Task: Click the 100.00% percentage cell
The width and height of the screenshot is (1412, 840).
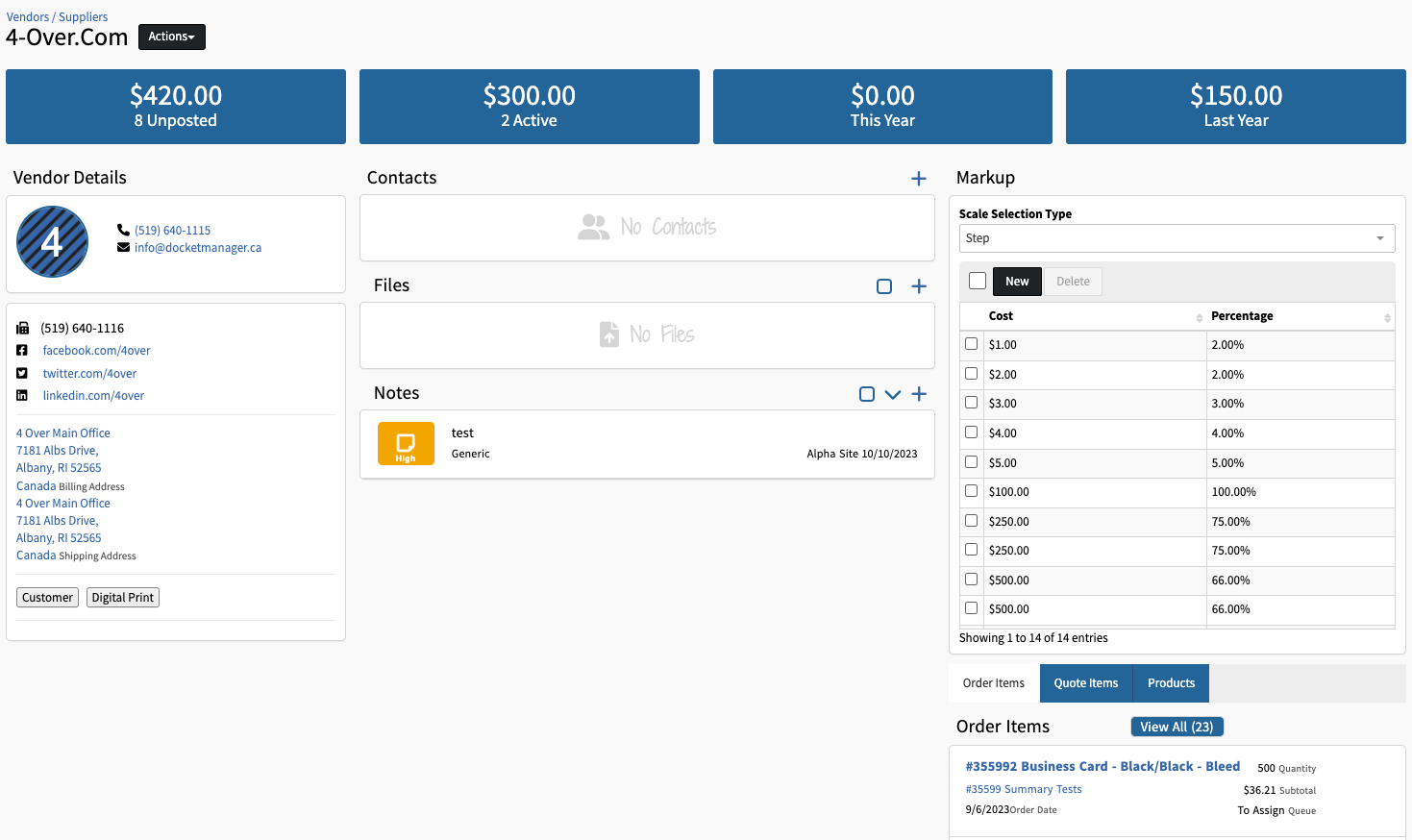Action: tap(1301, 492)
